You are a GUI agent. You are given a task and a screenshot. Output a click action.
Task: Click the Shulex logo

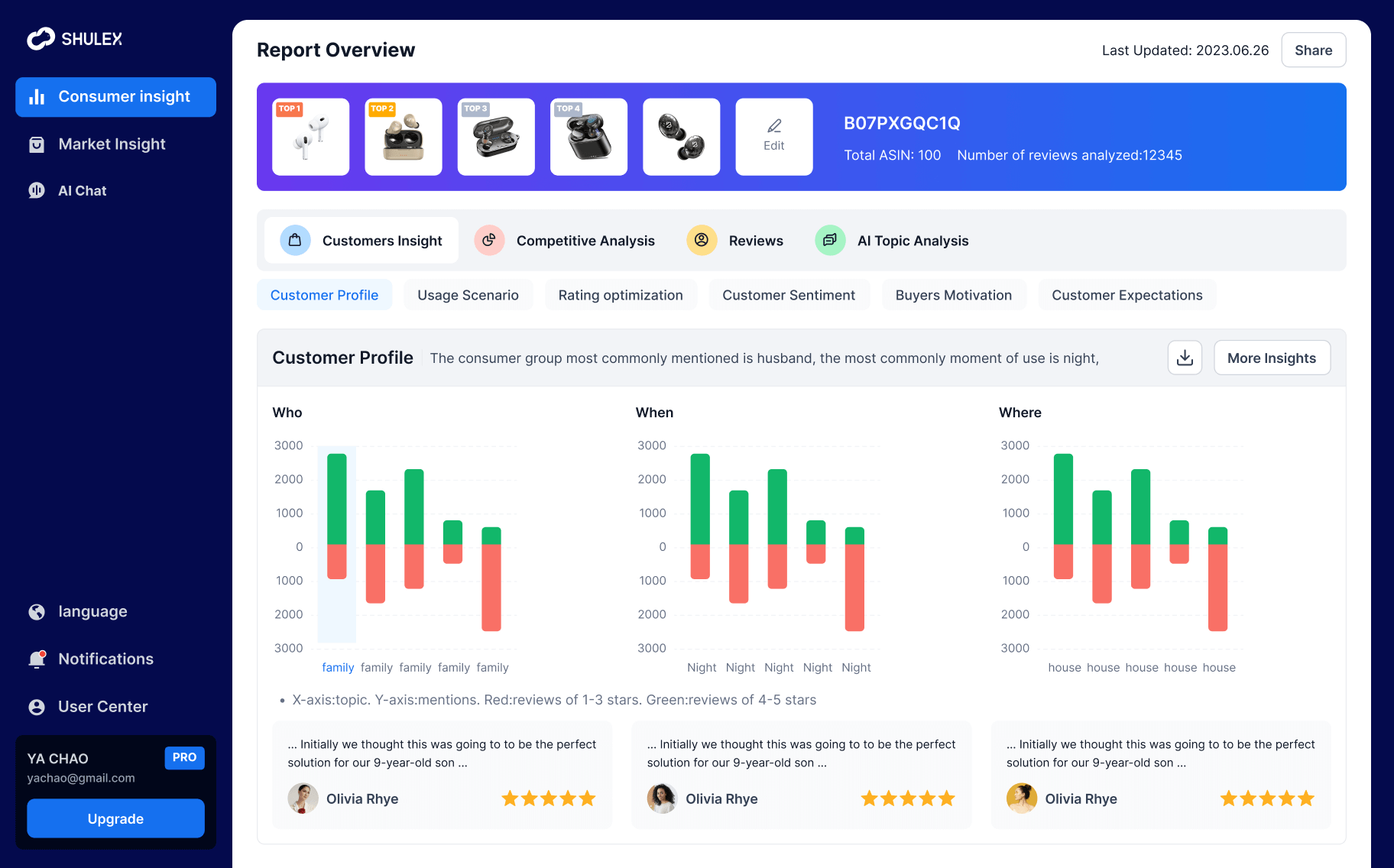(74, 37)
